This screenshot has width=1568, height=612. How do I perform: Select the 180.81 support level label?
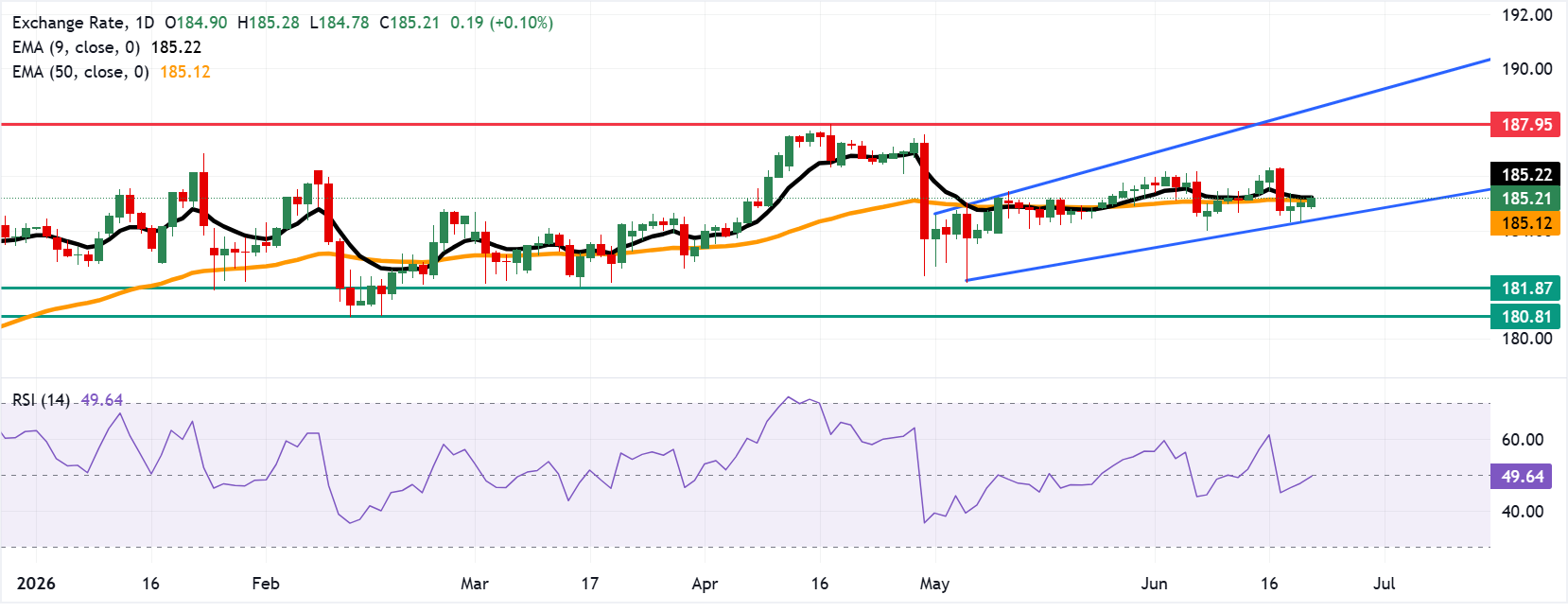(1526, 316)
